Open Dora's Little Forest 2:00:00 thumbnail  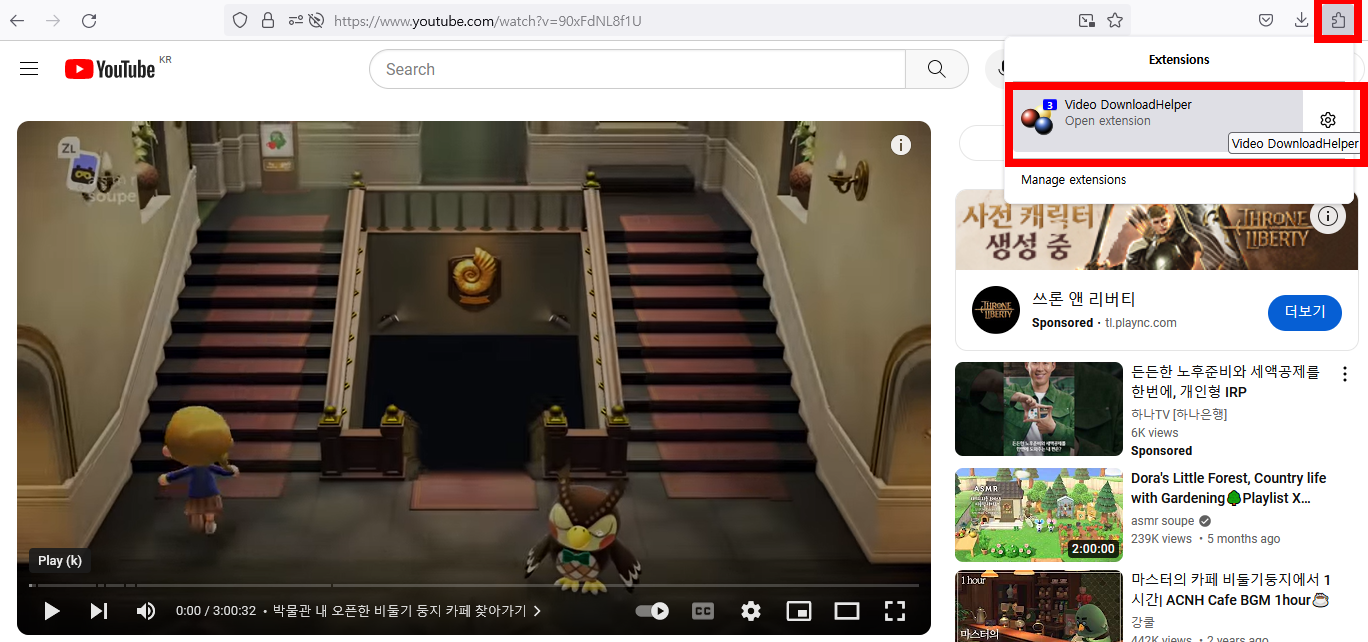click(1039, 515)
